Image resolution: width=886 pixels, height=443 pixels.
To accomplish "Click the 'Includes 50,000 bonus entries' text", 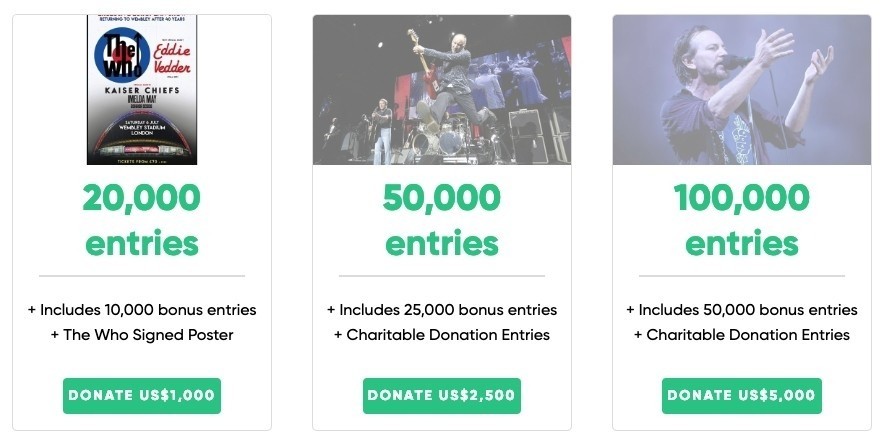I will coord(742,310).
